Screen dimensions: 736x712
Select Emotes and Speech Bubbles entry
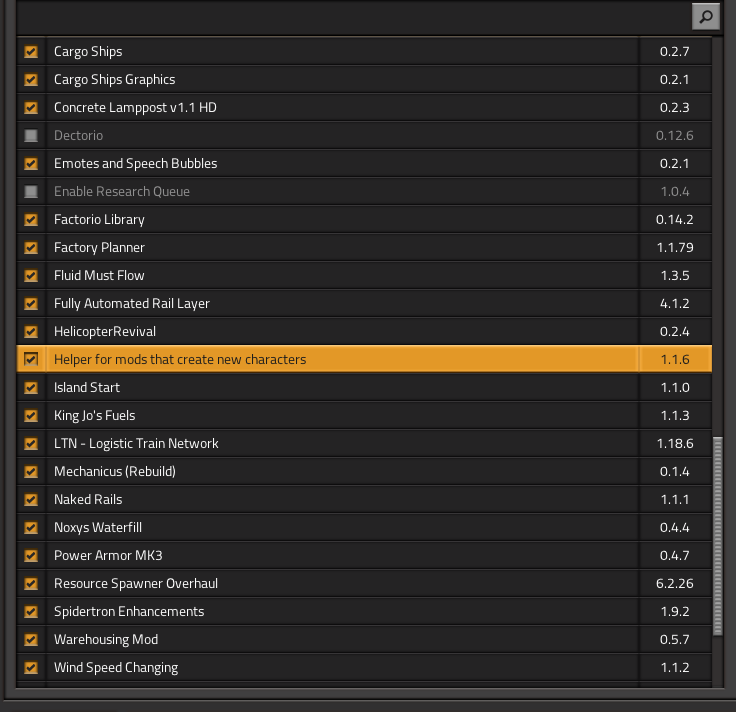click(x=136, y=163)
